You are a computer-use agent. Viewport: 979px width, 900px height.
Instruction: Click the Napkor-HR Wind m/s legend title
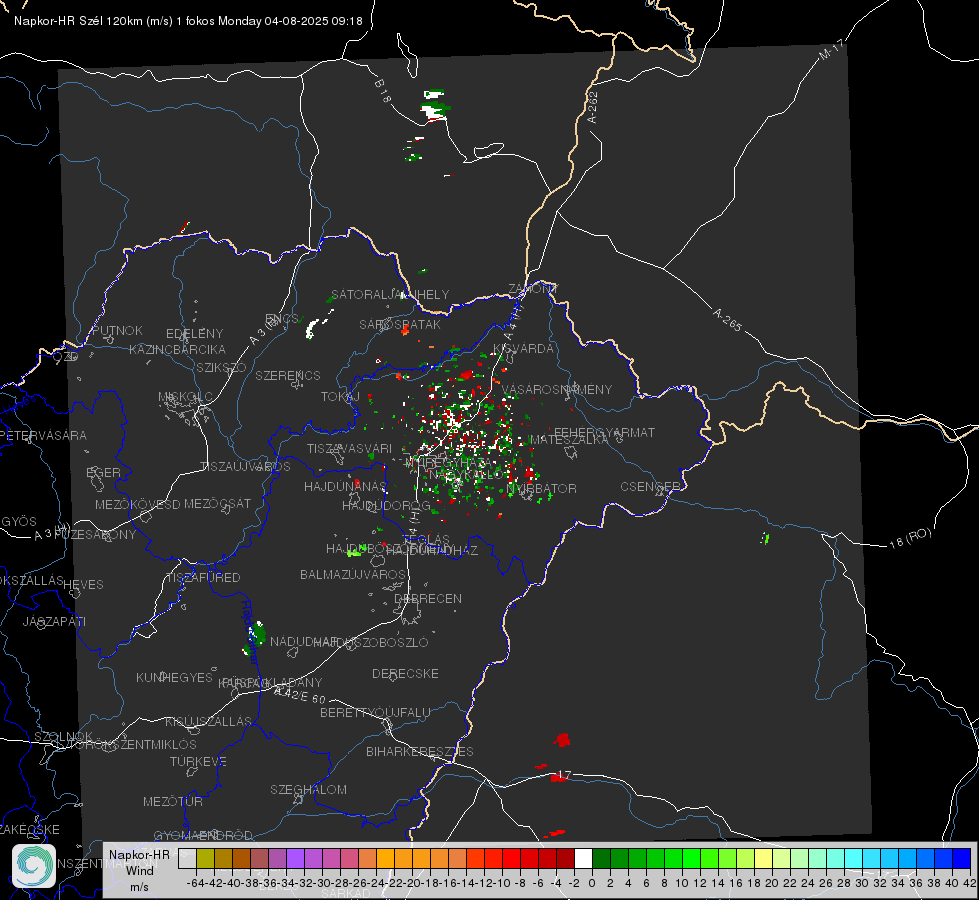[139, 870]
